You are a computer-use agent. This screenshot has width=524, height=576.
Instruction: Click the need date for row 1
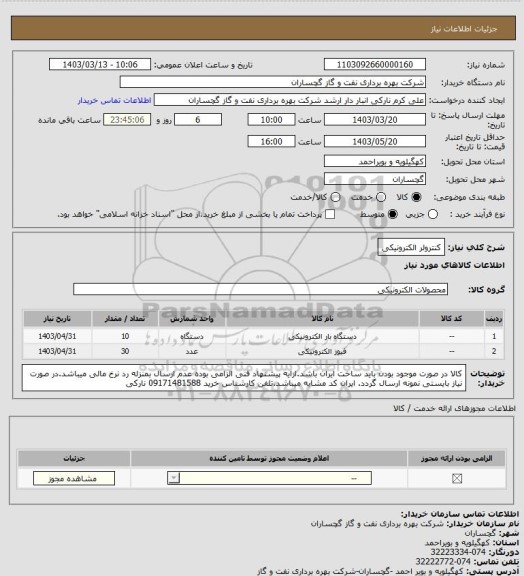[x=57, y=336]
